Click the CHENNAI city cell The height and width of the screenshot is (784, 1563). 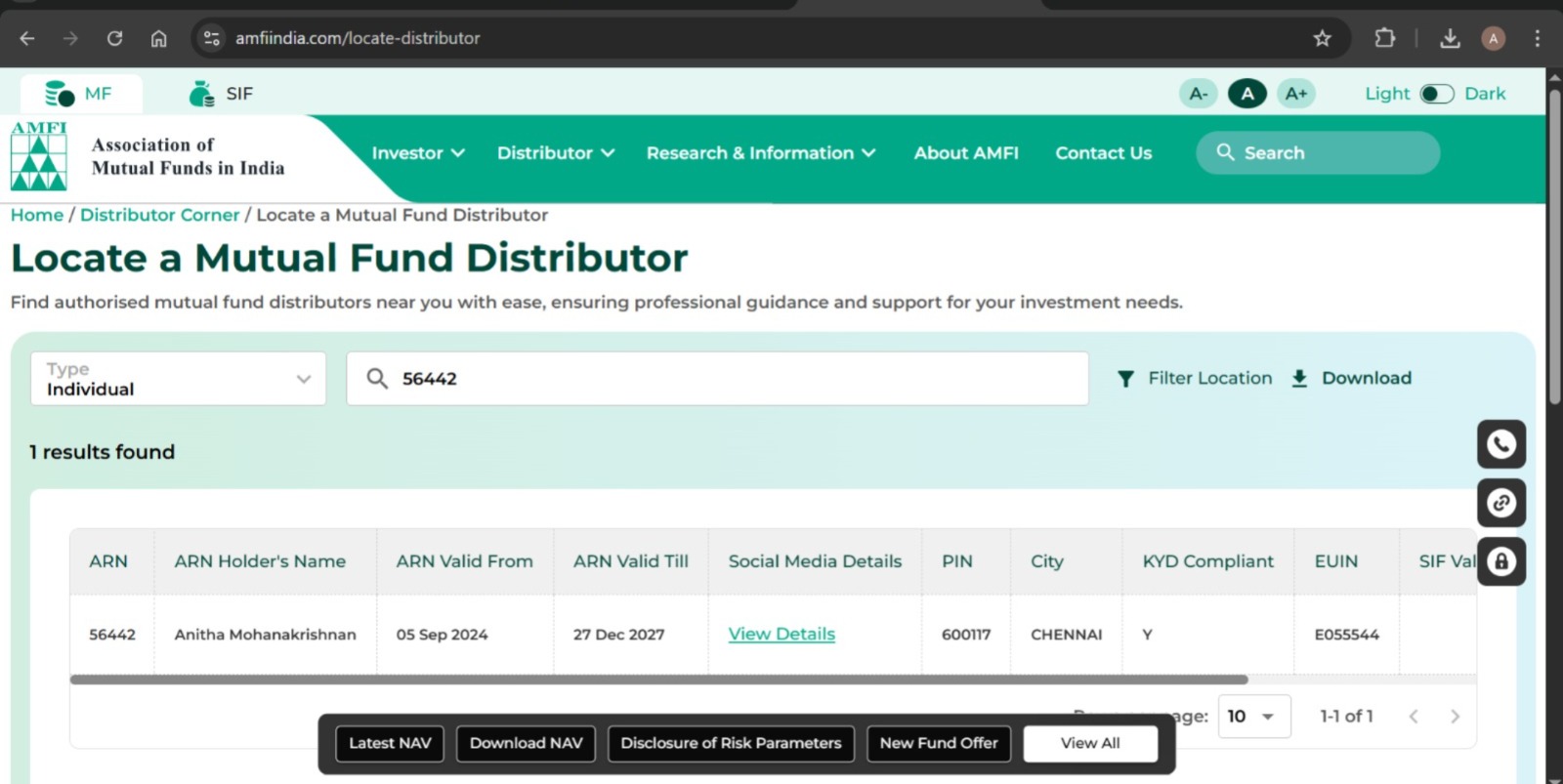(1066, 635)
